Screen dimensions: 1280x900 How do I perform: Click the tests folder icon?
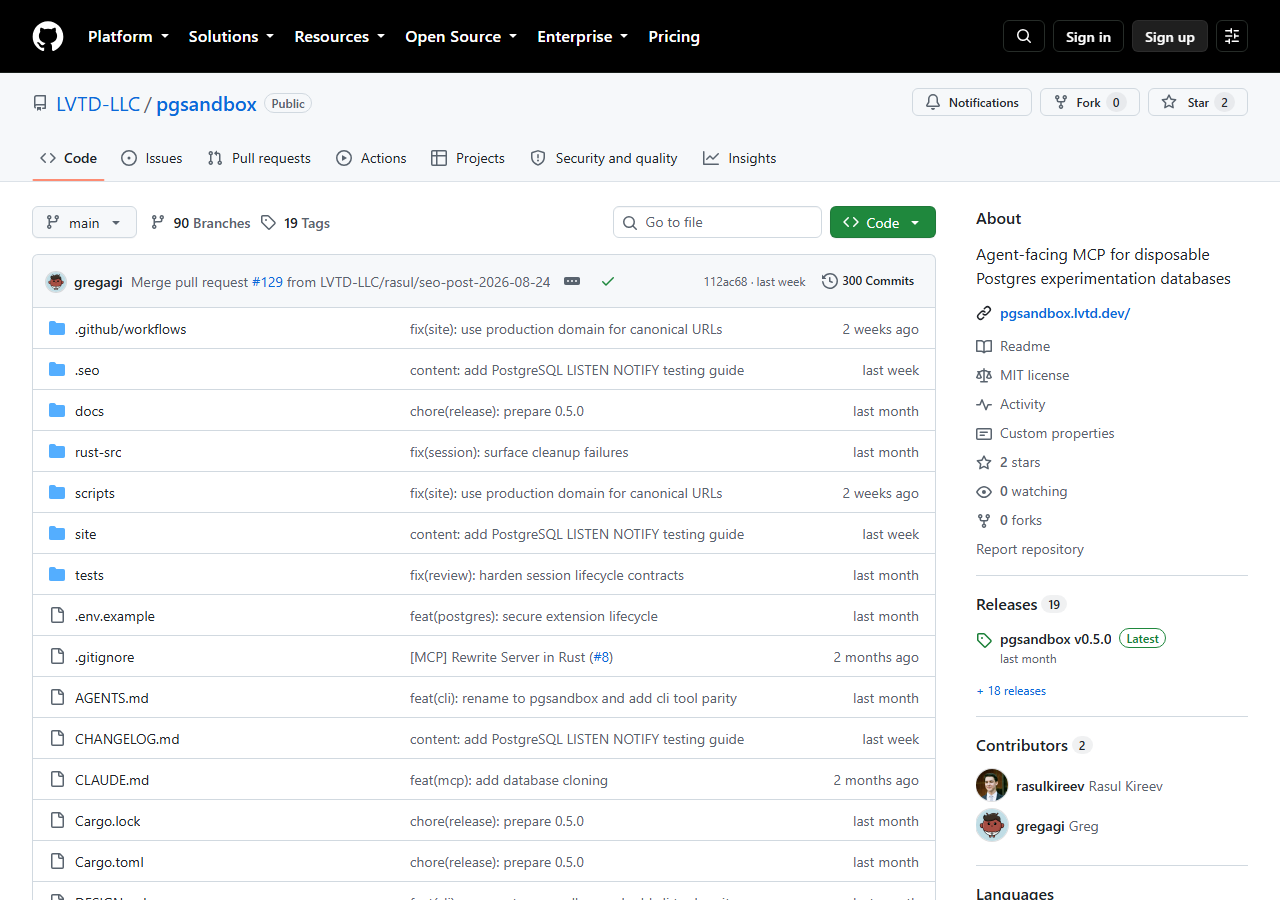[x=57, y=575]
